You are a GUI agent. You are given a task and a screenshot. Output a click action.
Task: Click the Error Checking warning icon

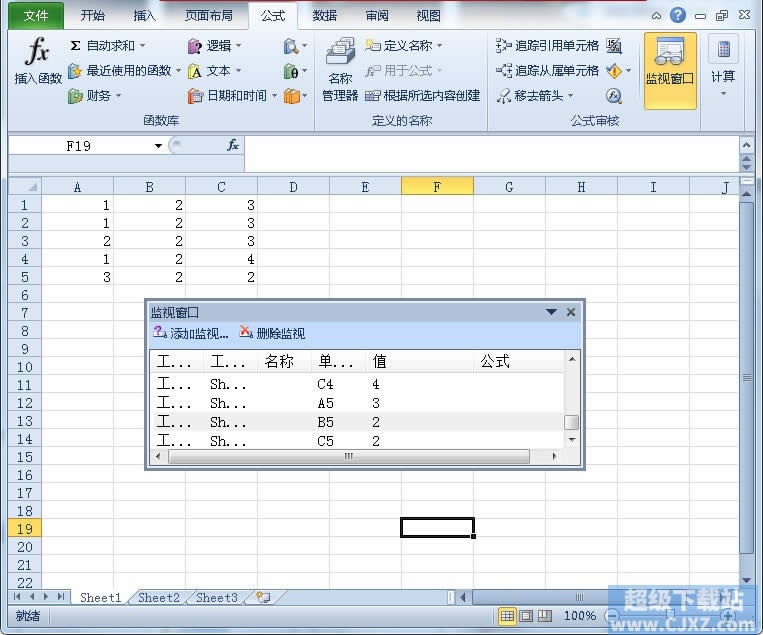(x=614, y=71)
